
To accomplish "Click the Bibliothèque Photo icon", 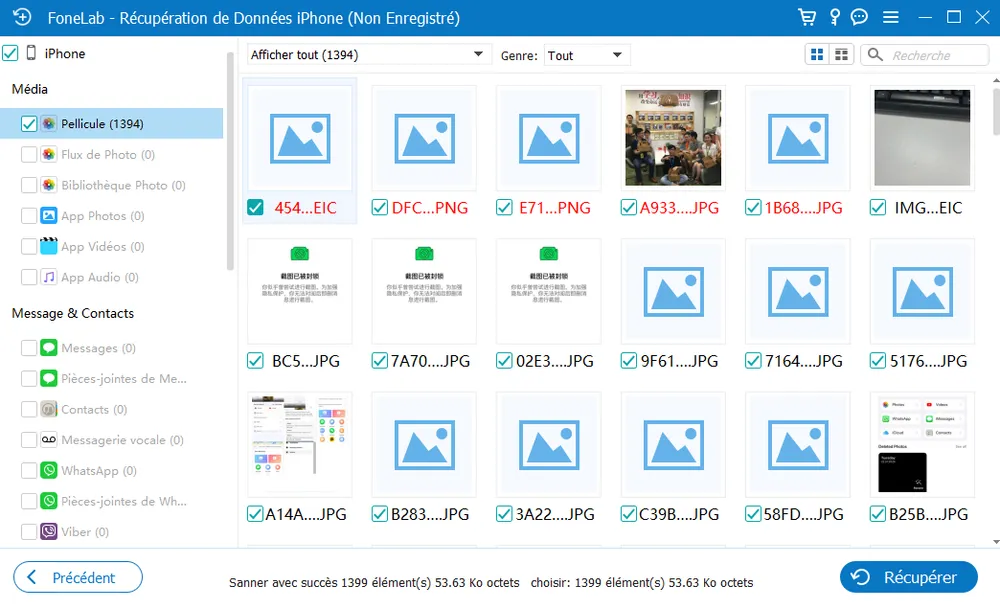I will 49,185.
